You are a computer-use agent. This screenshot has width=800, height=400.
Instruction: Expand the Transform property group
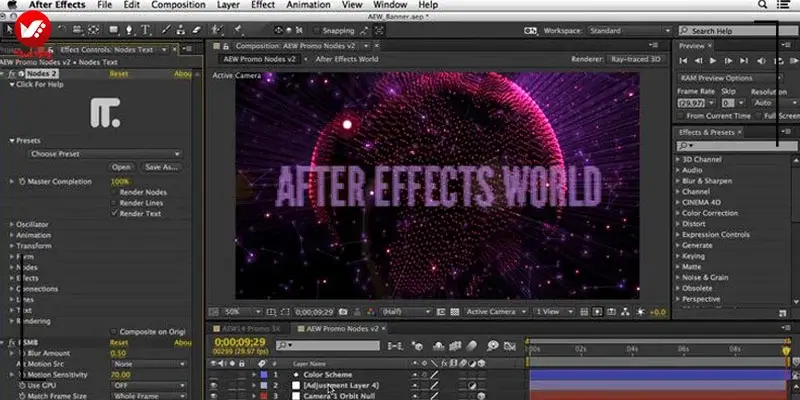(x=12, y=246)
